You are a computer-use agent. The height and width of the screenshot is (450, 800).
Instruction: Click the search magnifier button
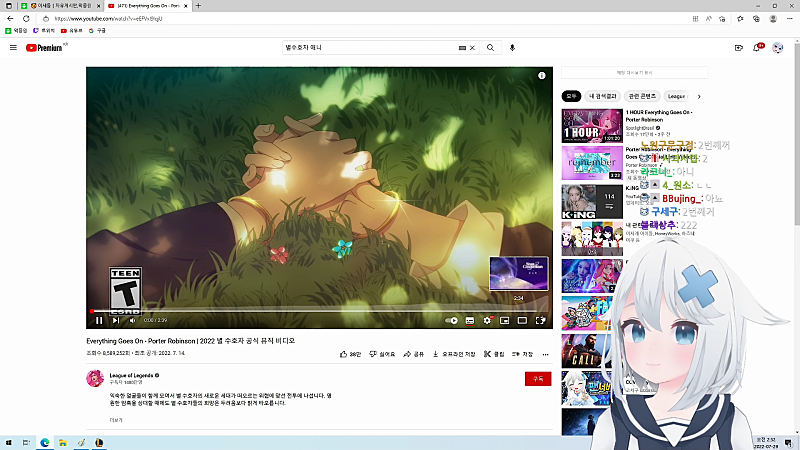(x=490, y=47)
